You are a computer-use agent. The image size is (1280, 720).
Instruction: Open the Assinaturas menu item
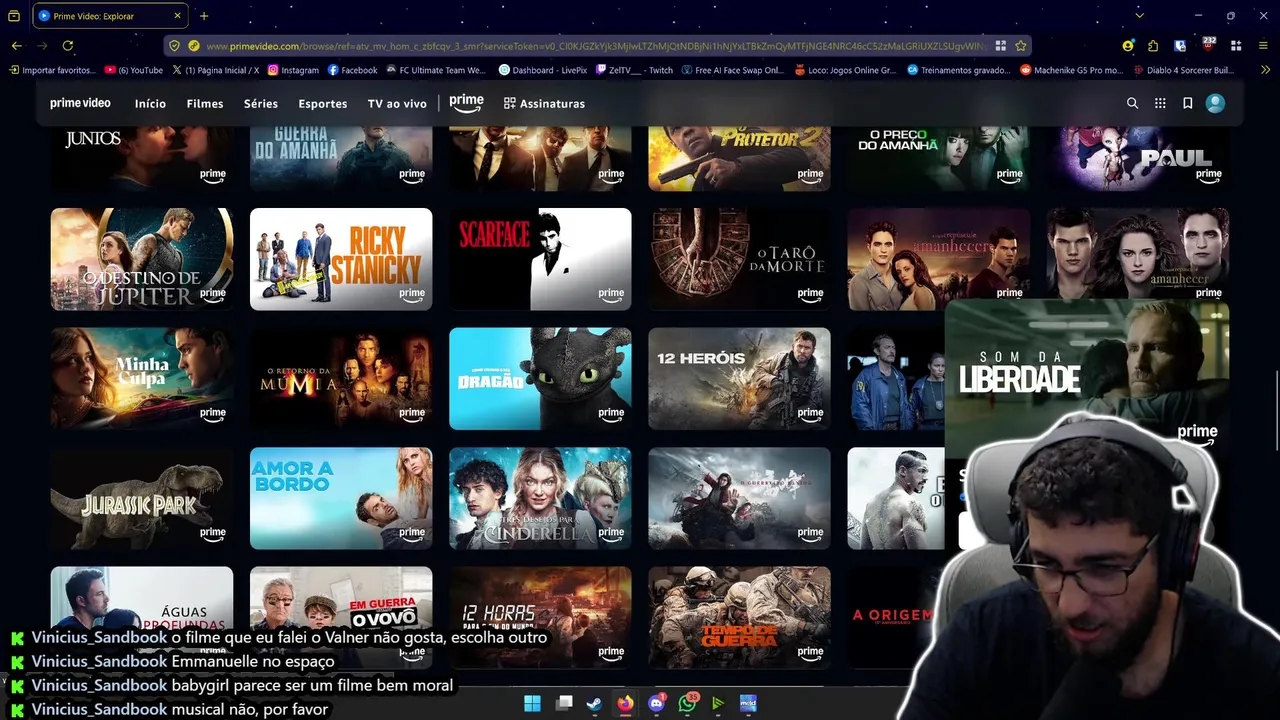click(x=544, y=104)
